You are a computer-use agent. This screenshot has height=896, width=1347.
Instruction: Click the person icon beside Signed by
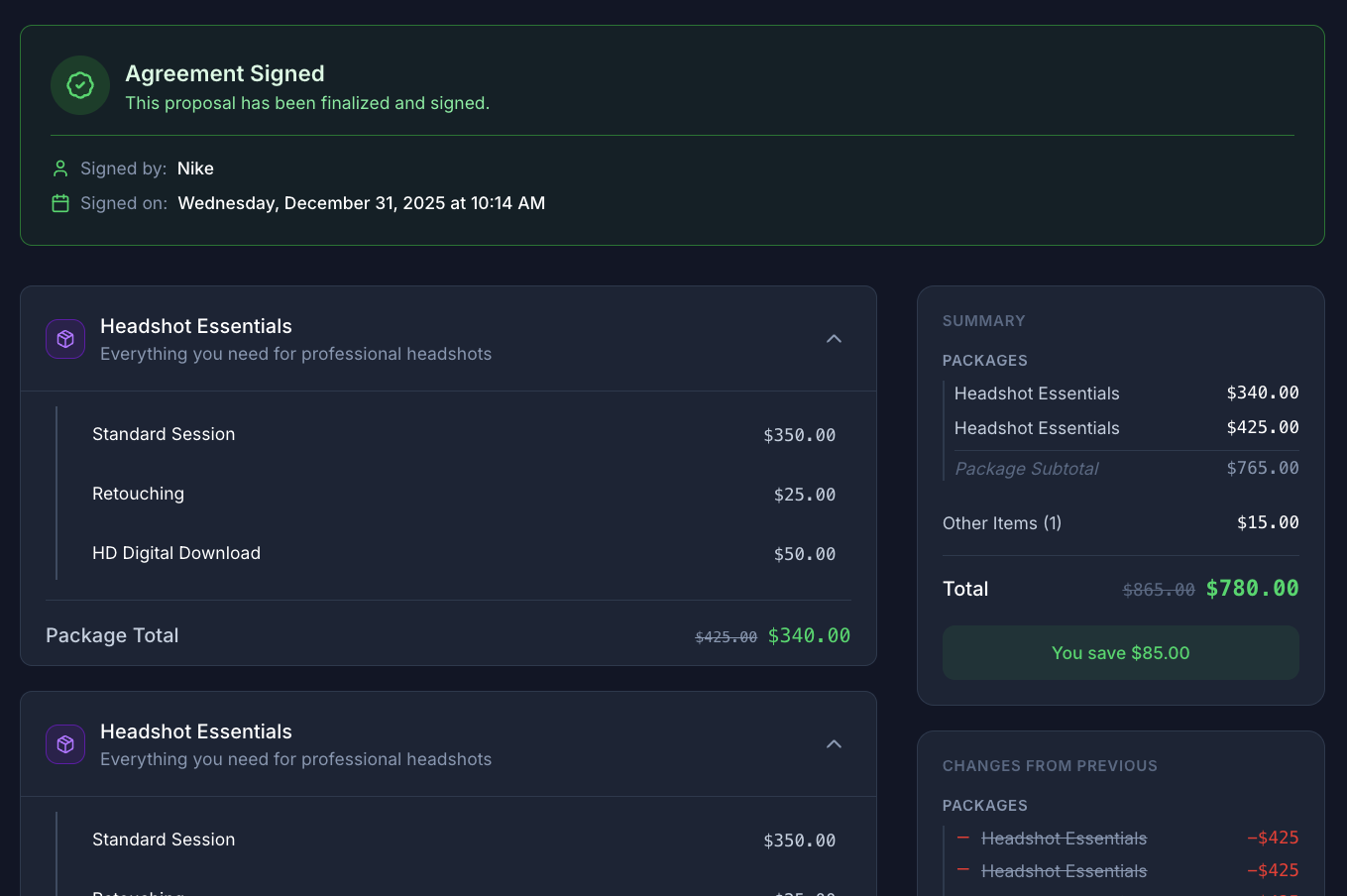coord(60,168)
